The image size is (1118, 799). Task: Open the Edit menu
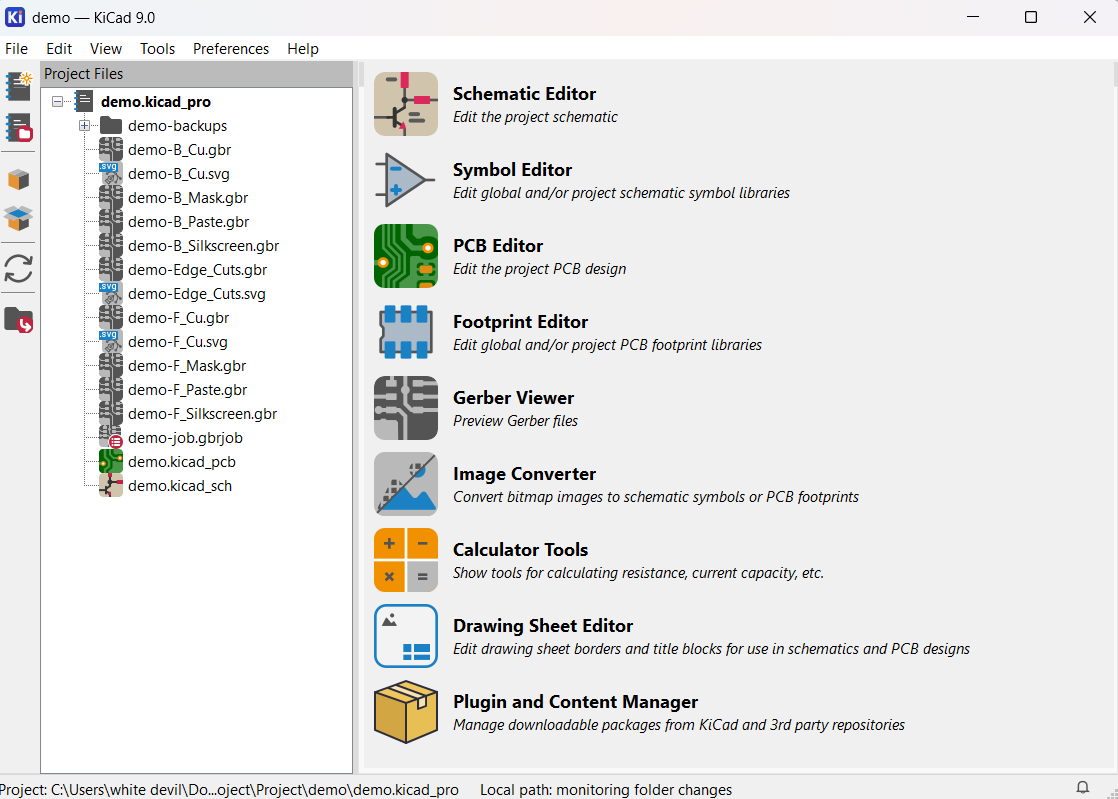(59, 48)
